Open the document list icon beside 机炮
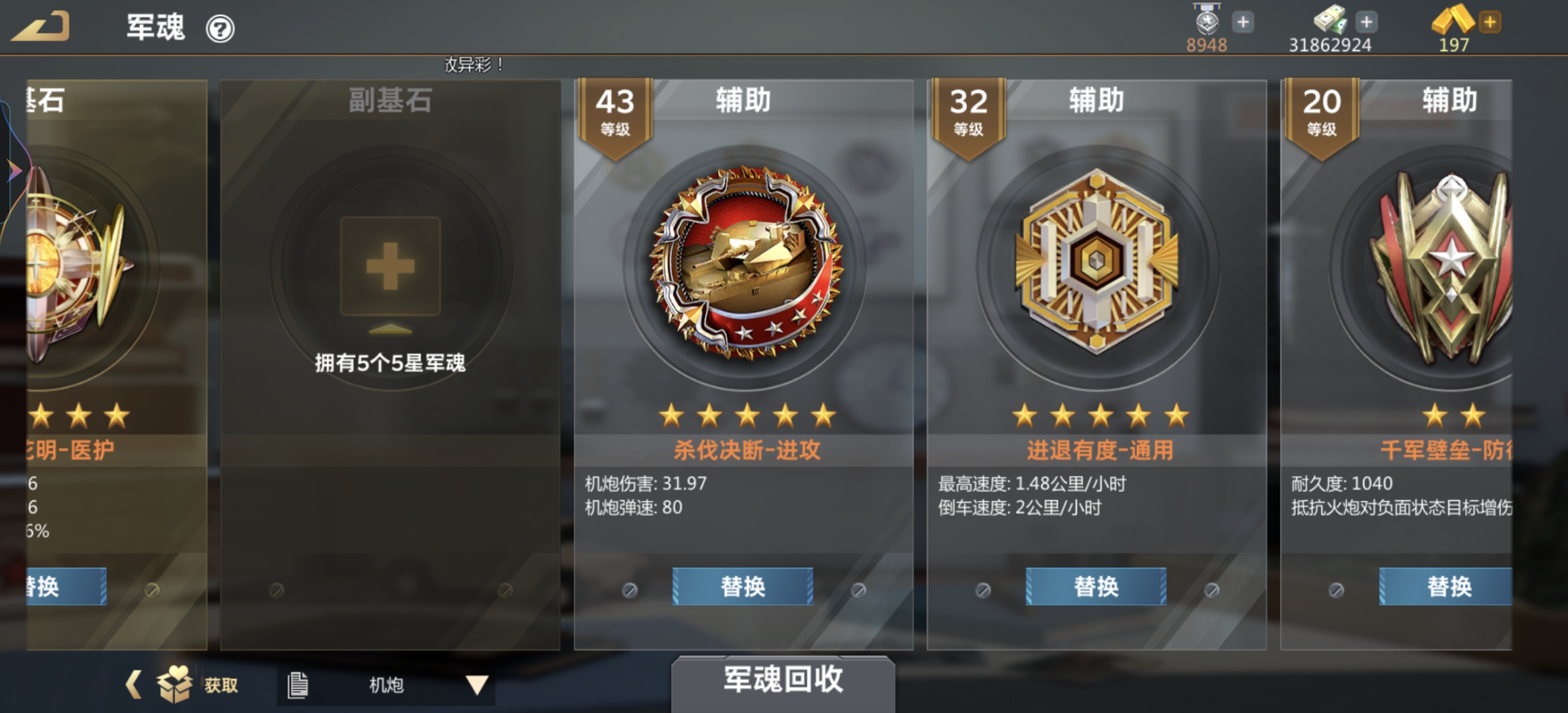This screenshot has width=1568, height=713. [x=298, y=685]
